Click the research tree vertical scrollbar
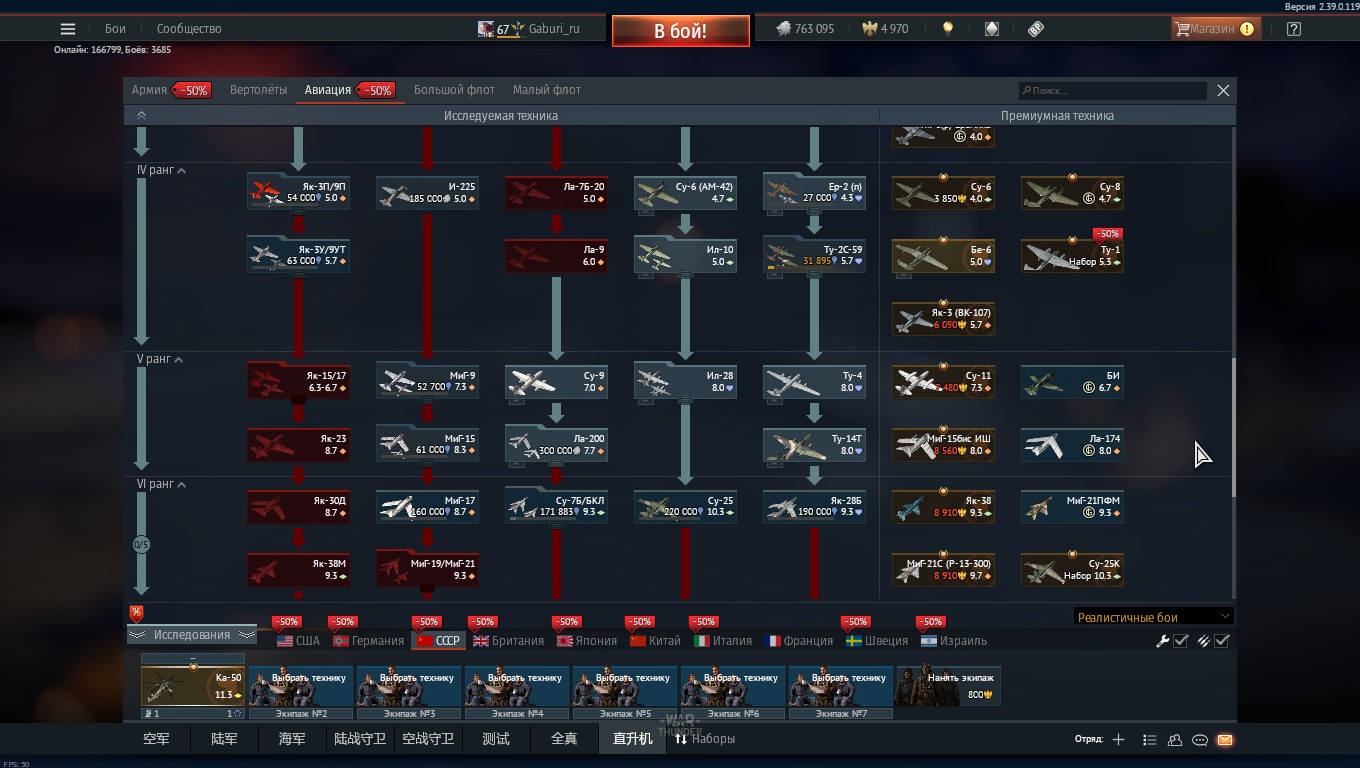This screenshot has width=1360, height=768. click(x=1233, y=426)
